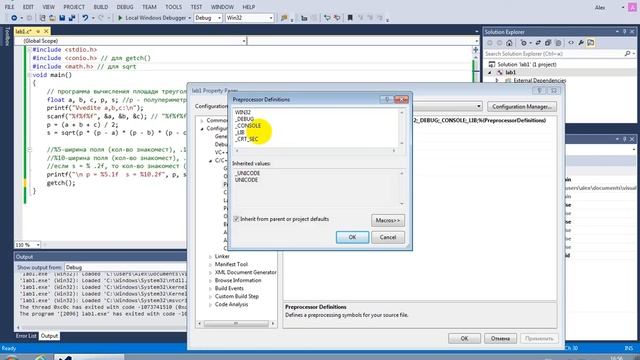The image size is (640, 360).
Task: Select Build Events in property tree
Action: point(229,289)
